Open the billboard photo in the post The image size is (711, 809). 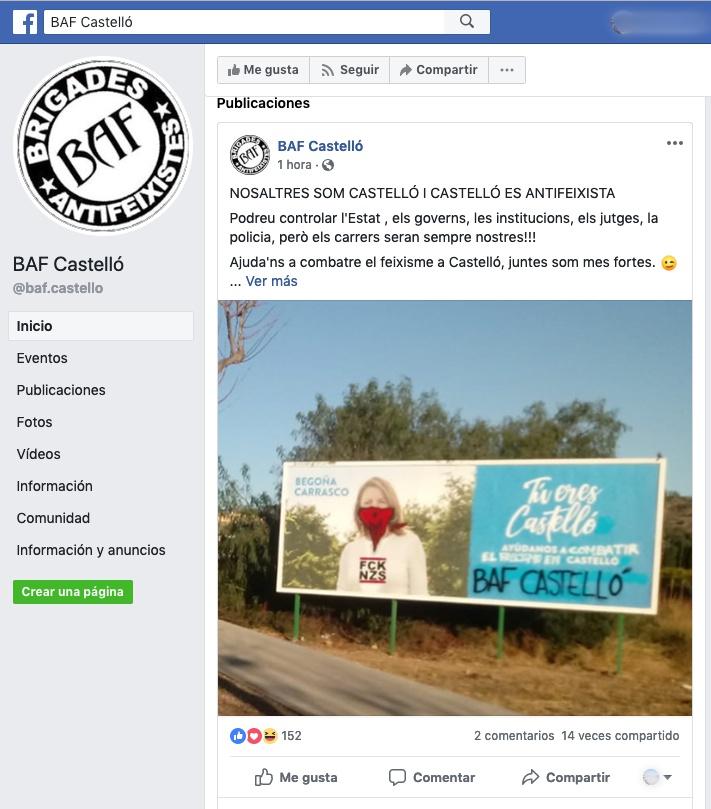(x=455, y=508)
